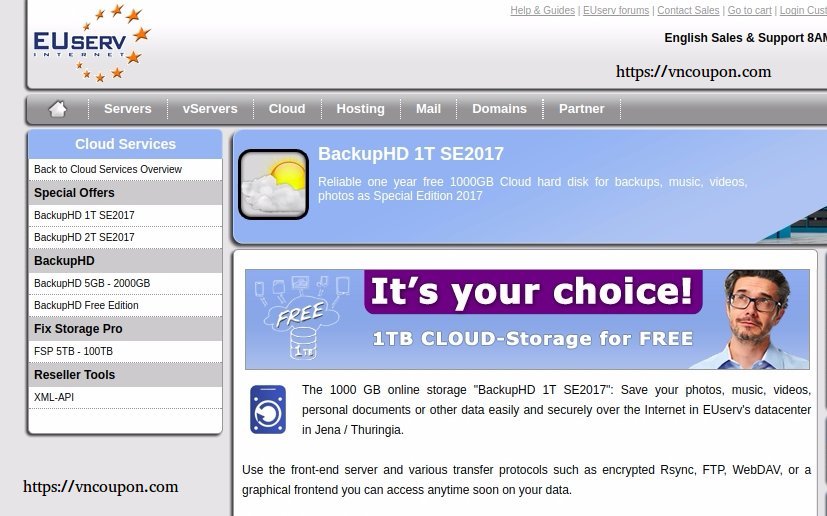Click the free 1TB cloud graphic

click(x=302, y=318)
